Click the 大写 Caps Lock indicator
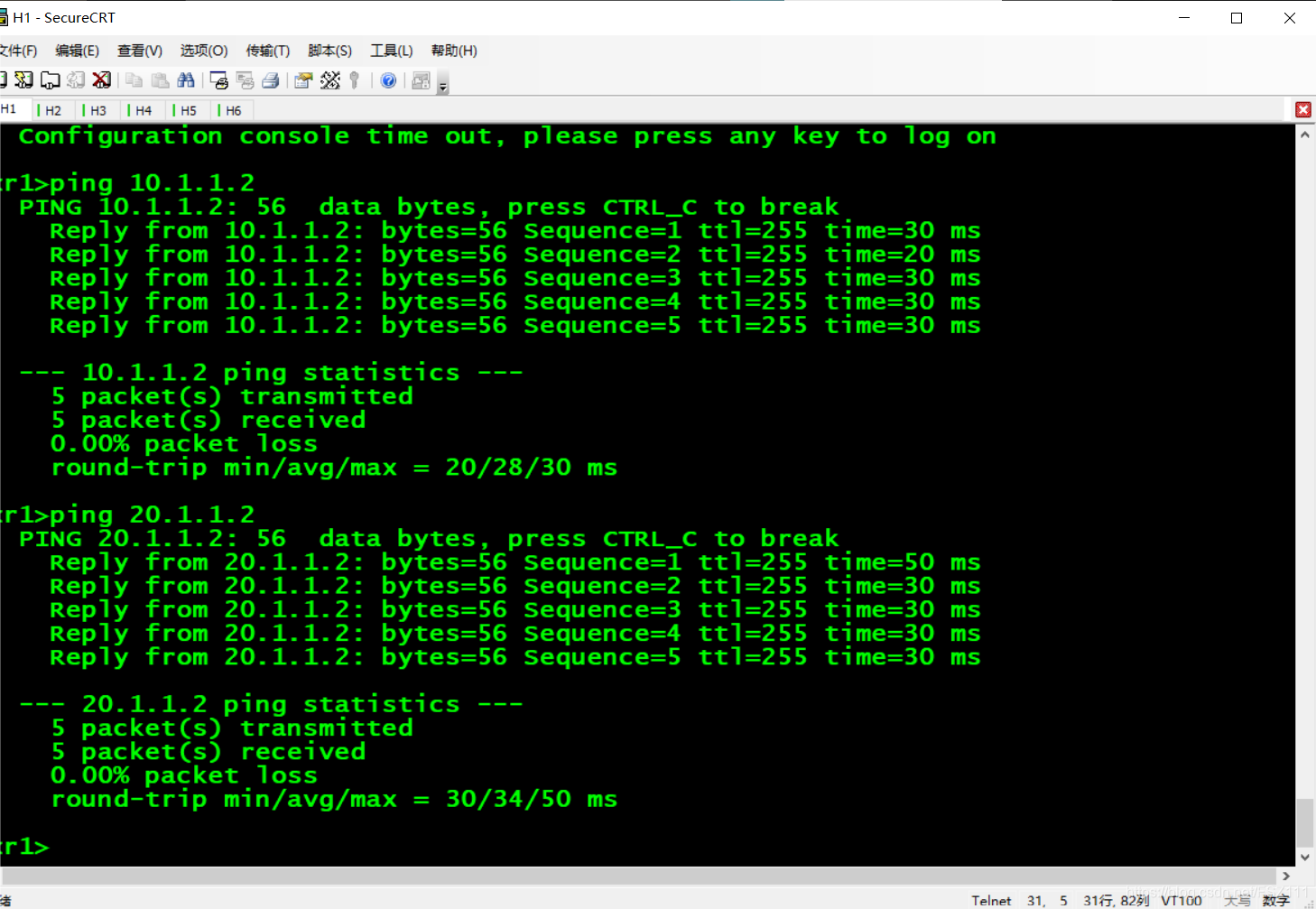The width and height of the screenshot is (1316, 909). (x=1237, y=900)
